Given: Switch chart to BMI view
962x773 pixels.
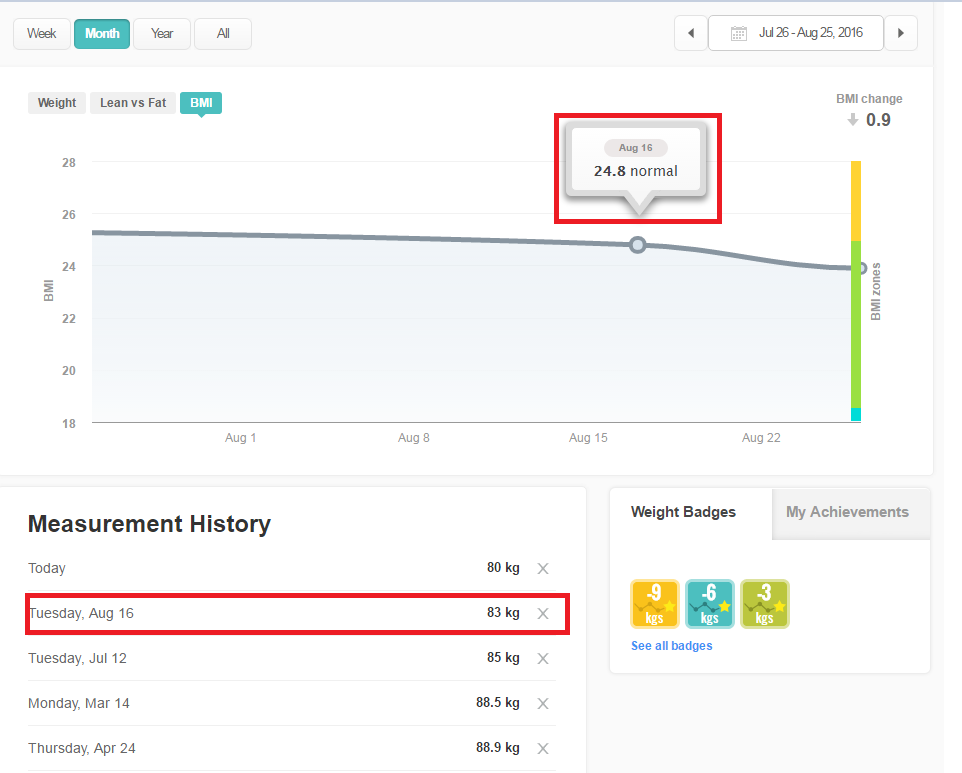Looking at the screenshot, I should coord(201,103).
